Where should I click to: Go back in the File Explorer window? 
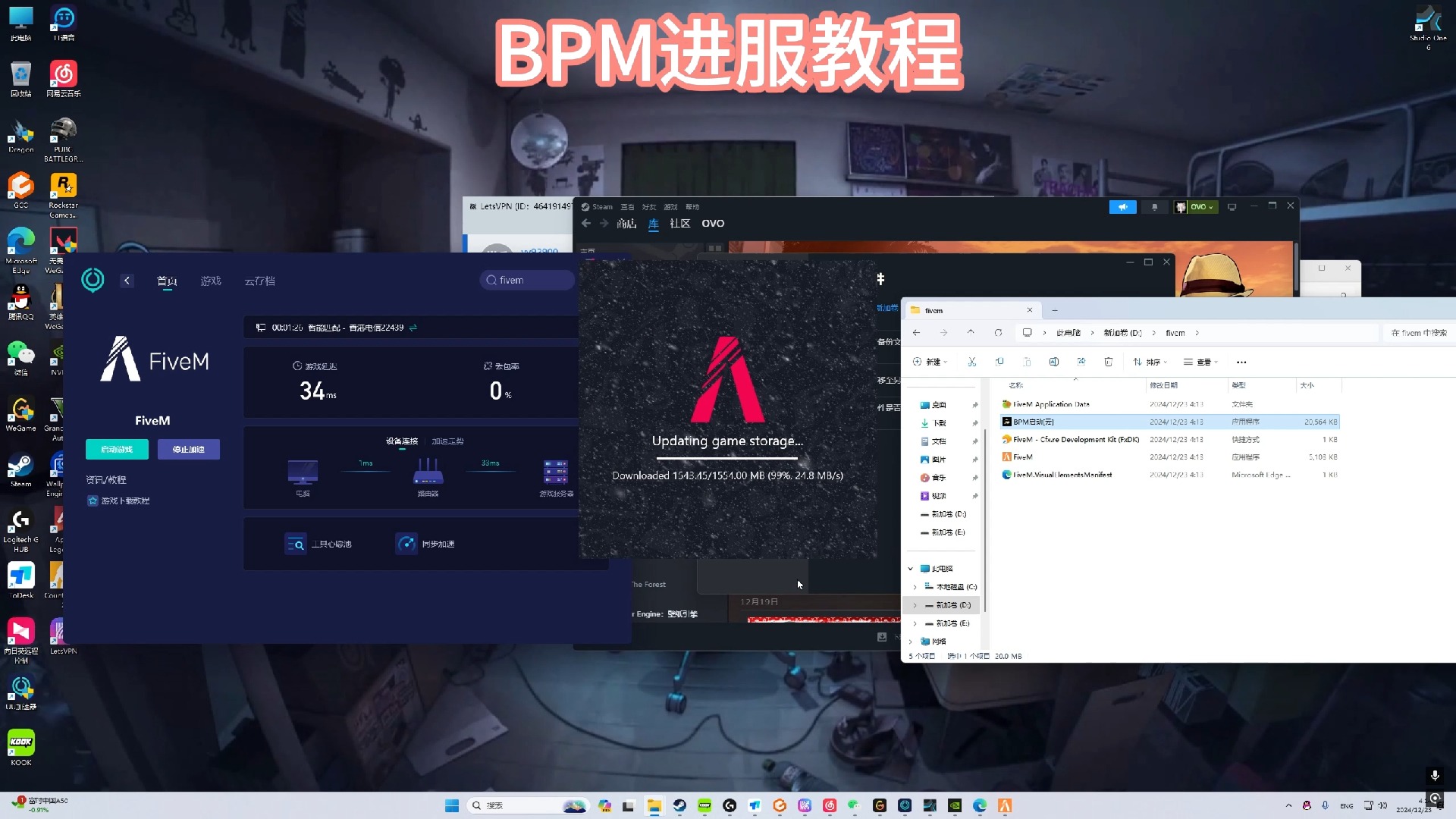pos(917,333)
